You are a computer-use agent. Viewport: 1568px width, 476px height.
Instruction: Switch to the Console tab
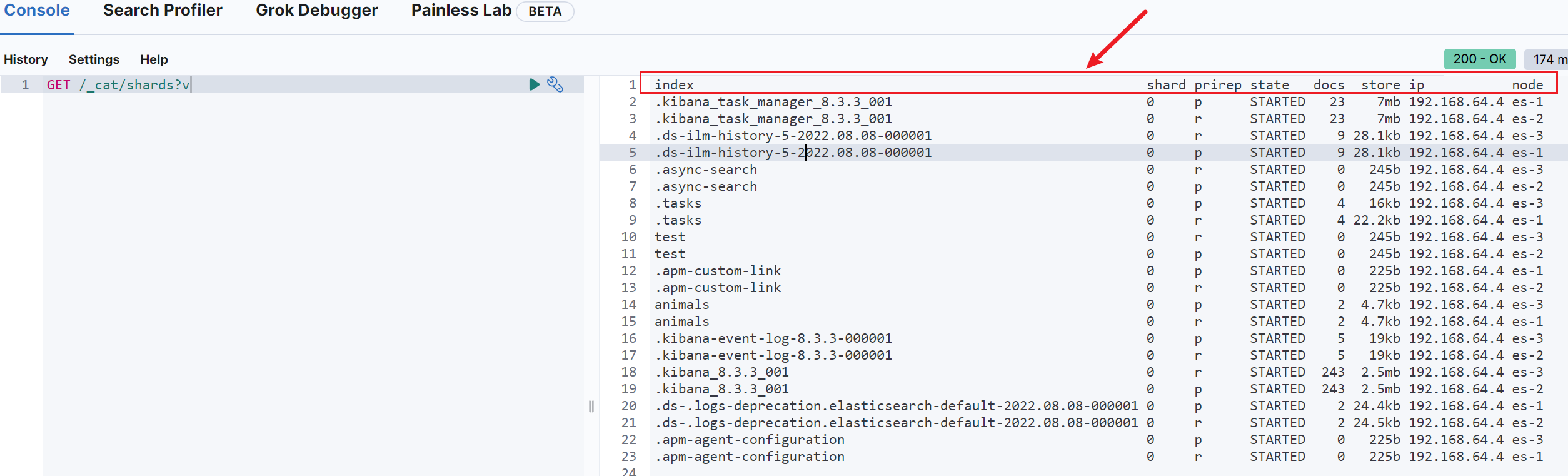(37, 11)
